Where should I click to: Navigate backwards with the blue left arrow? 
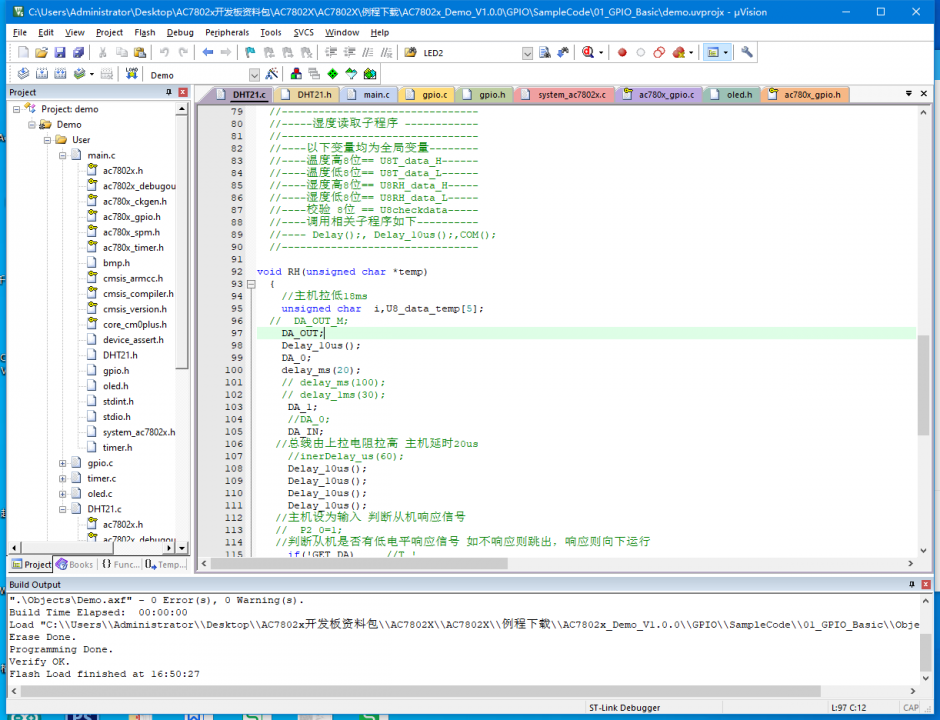point(207,53)
